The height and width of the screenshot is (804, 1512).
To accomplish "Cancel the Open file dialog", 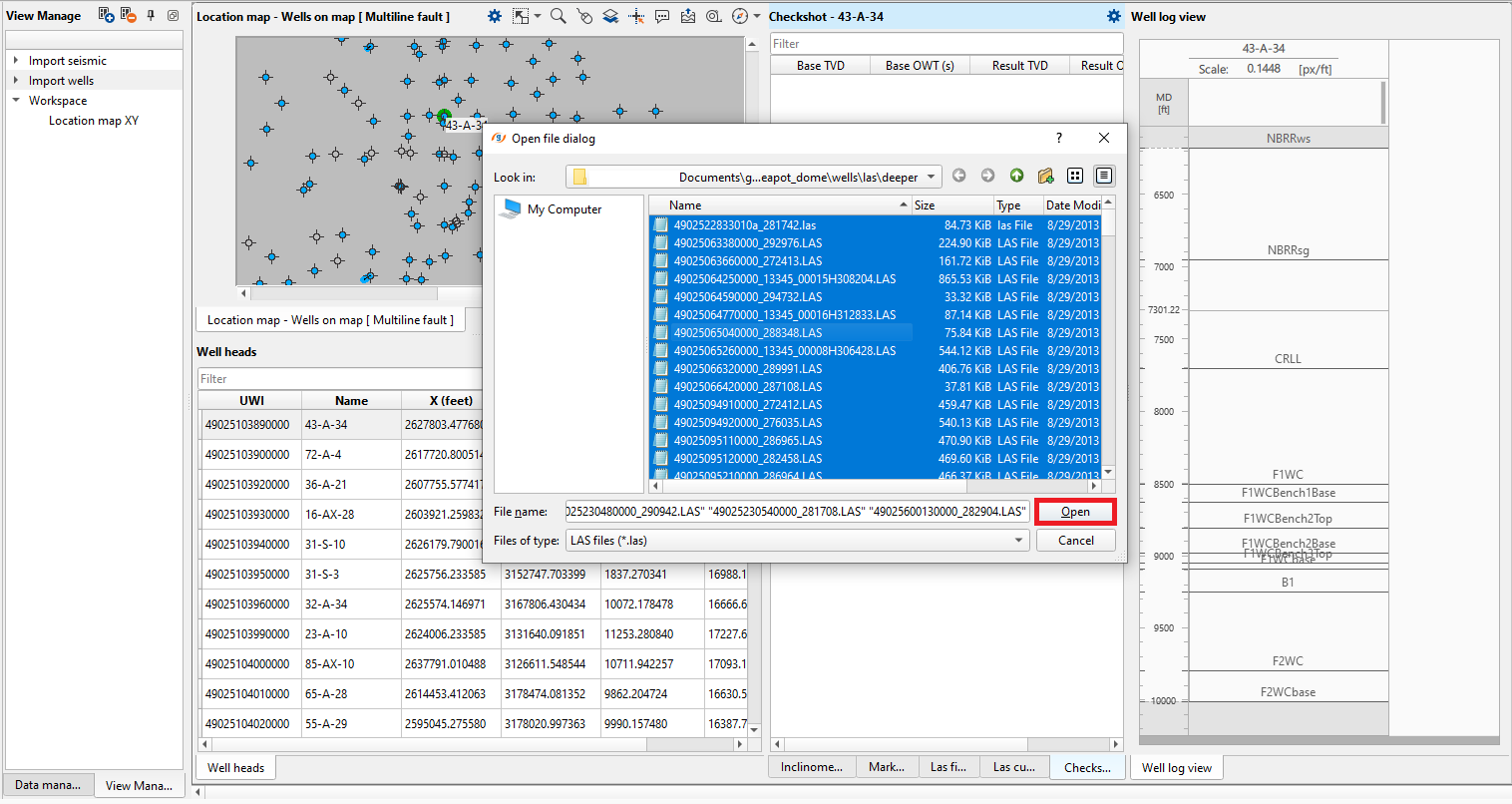I will [1076, 540].
